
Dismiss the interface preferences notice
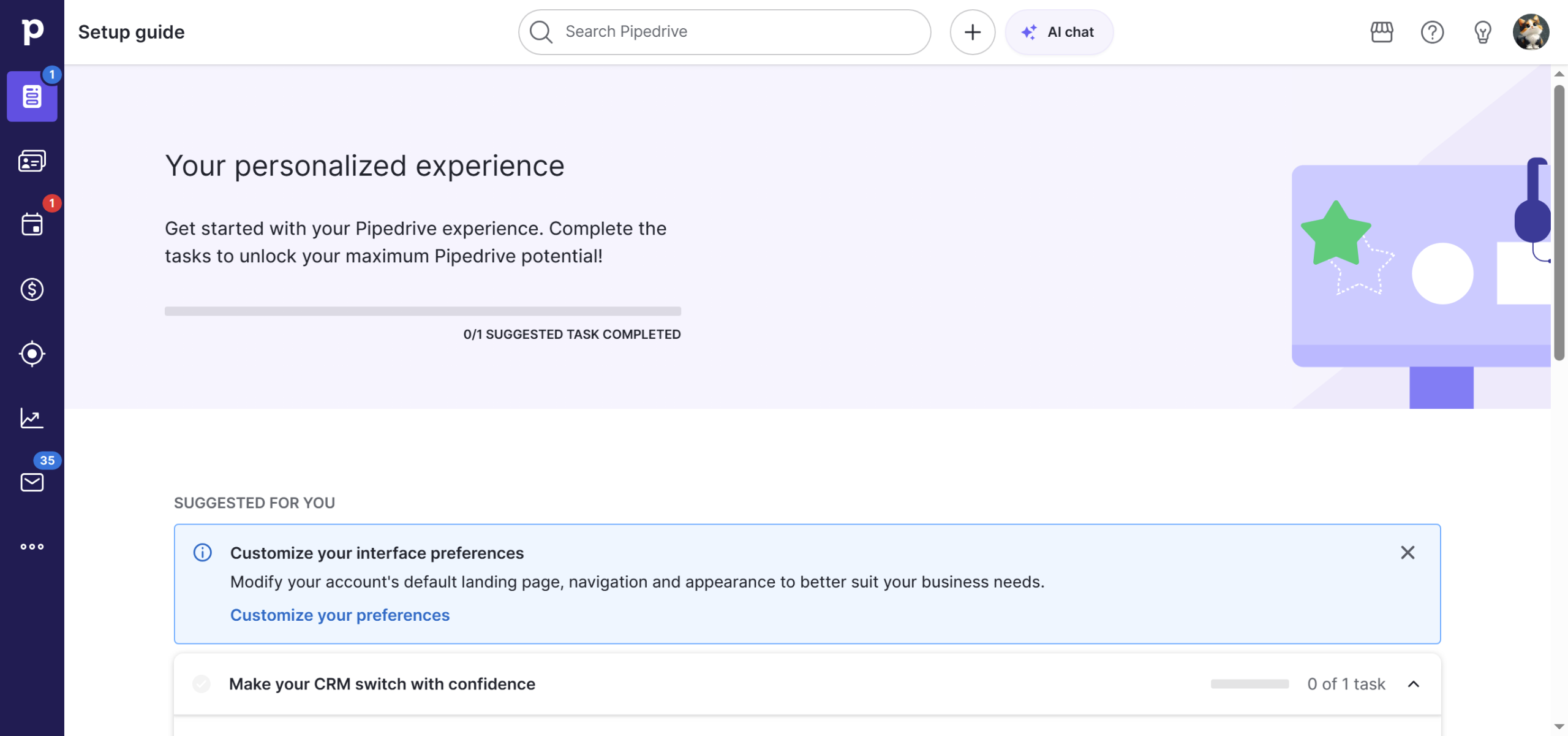(1408, 553)
